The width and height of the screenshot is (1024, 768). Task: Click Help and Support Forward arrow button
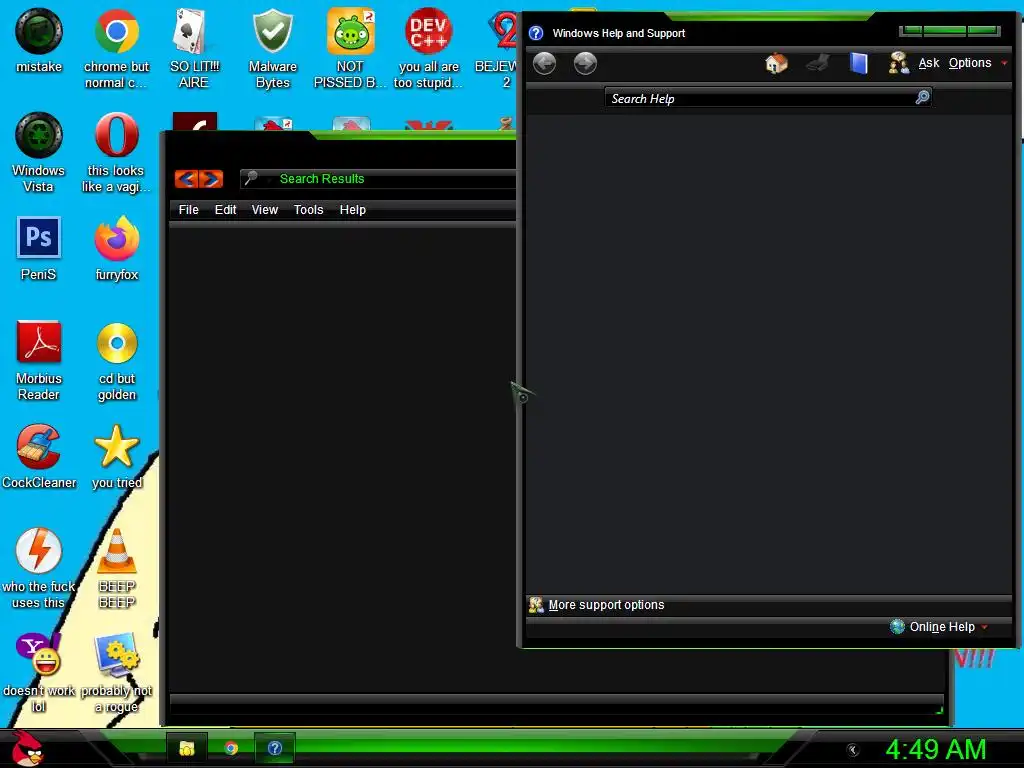585,64
